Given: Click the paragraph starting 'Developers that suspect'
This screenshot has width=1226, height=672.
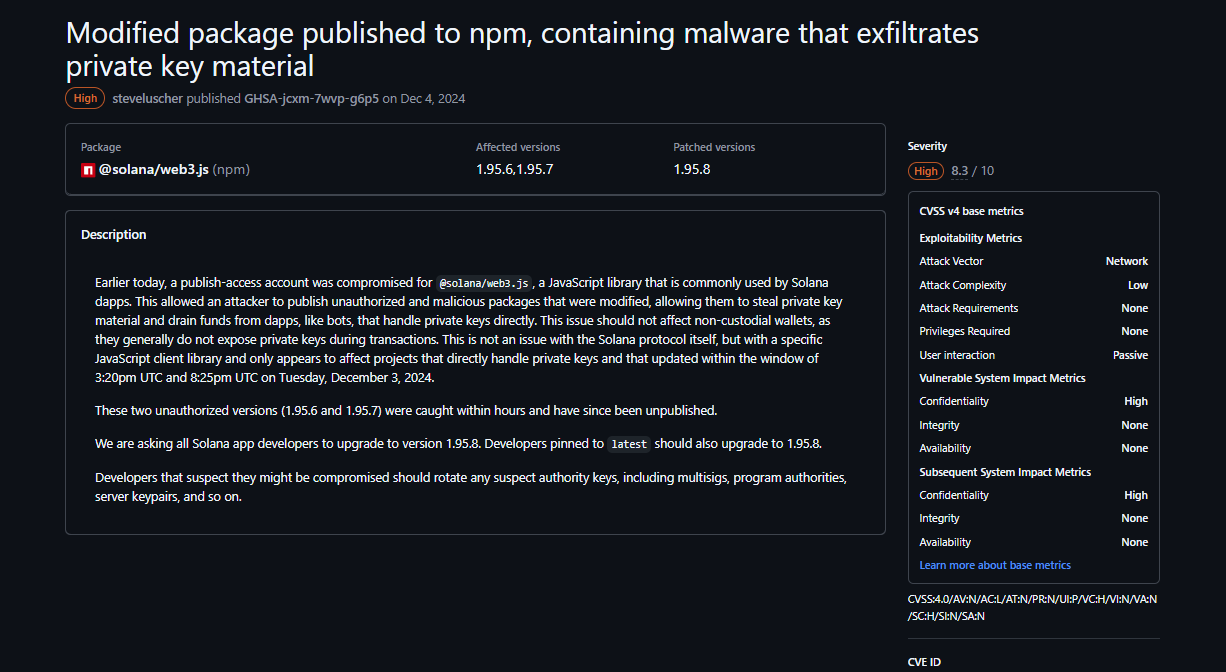Looking at the screenshot, I should coord(471,487).
